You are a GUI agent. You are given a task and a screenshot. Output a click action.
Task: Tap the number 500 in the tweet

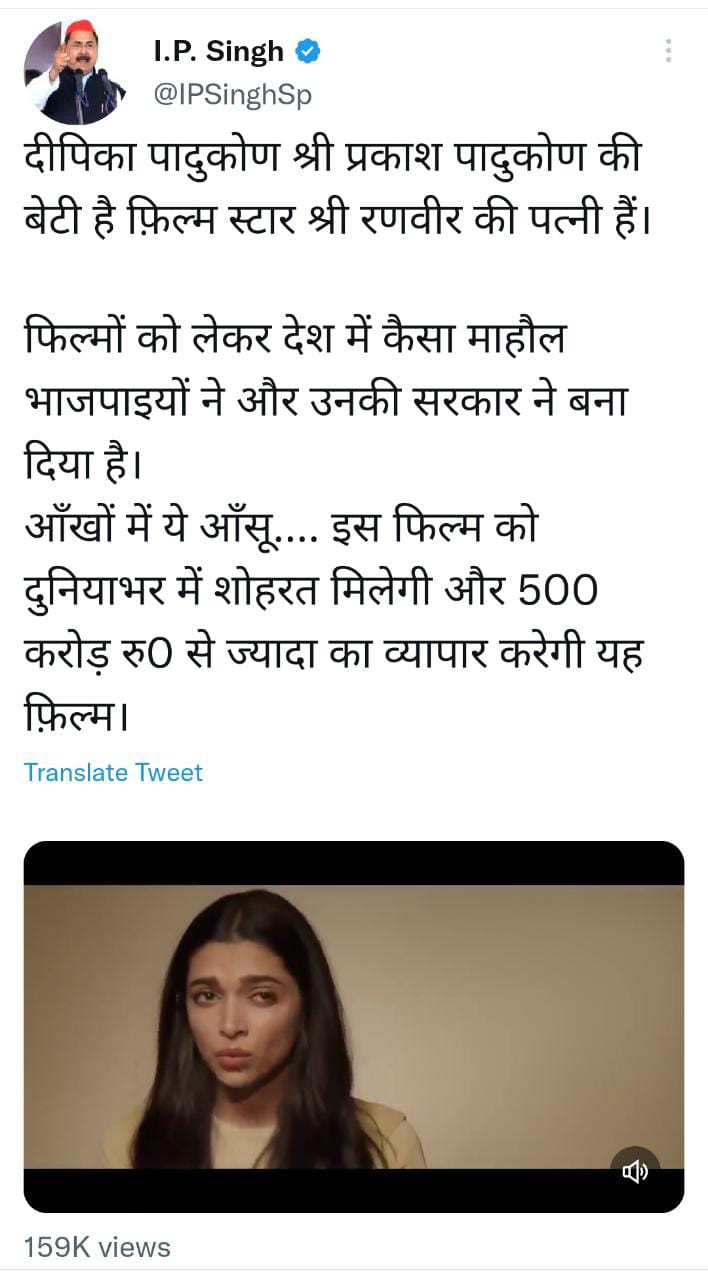[x=555, y=590]
